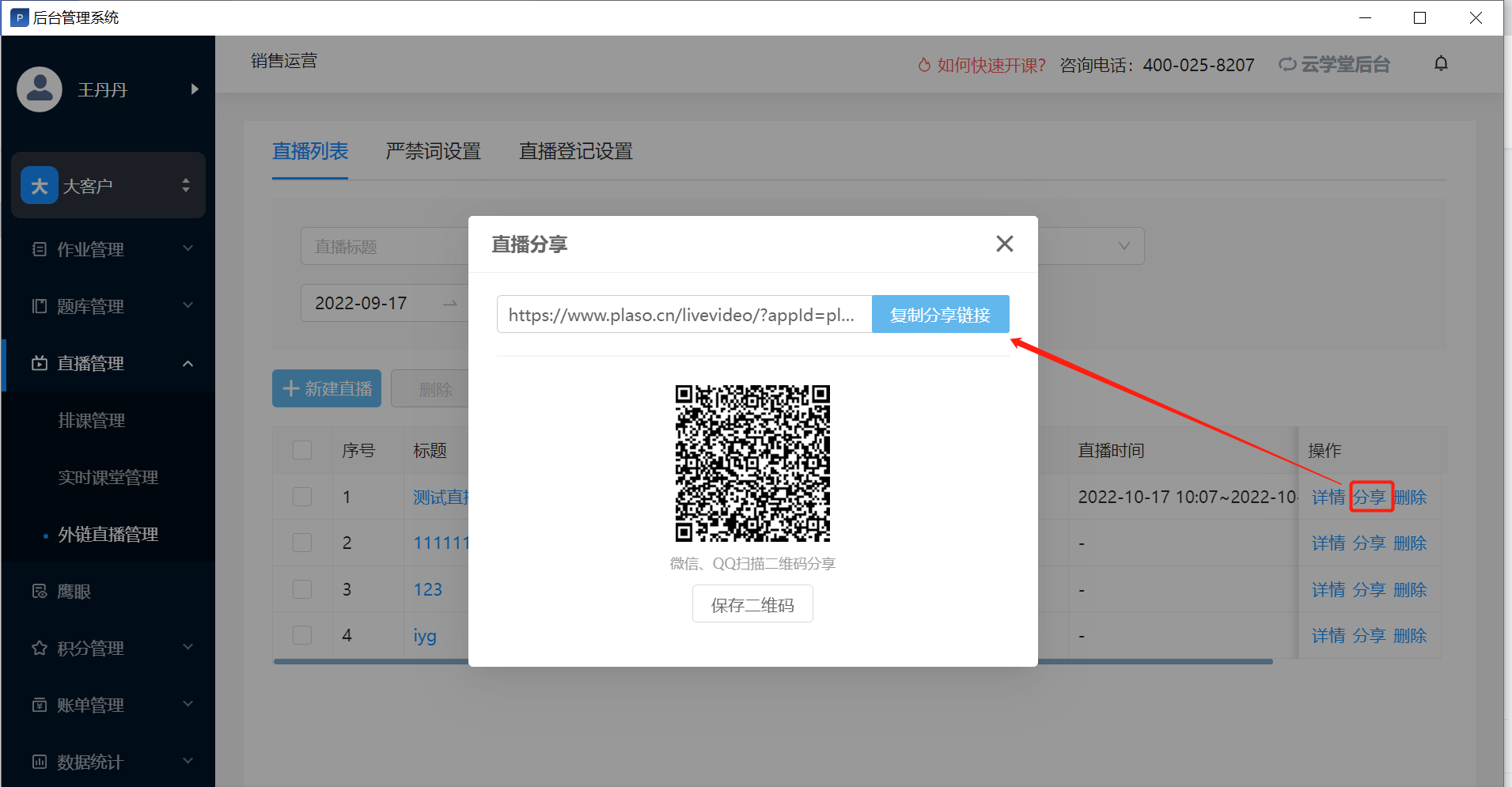Open the 111111 title link
Image resolution: width=1512 pixels, height=787 pixels.
441,543
